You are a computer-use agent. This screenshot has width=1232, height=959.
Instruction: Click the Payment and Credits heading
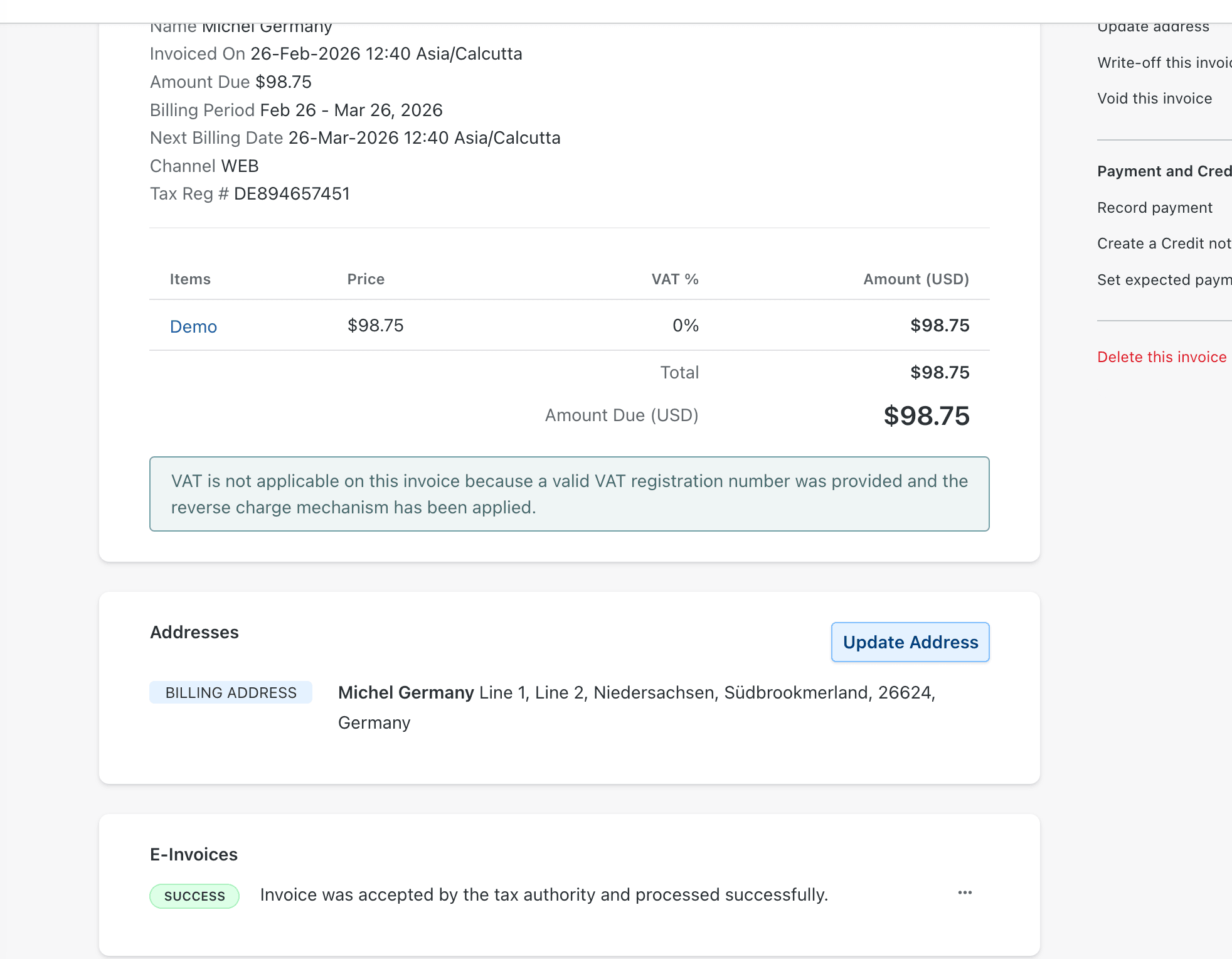(x=1164, y=171)
